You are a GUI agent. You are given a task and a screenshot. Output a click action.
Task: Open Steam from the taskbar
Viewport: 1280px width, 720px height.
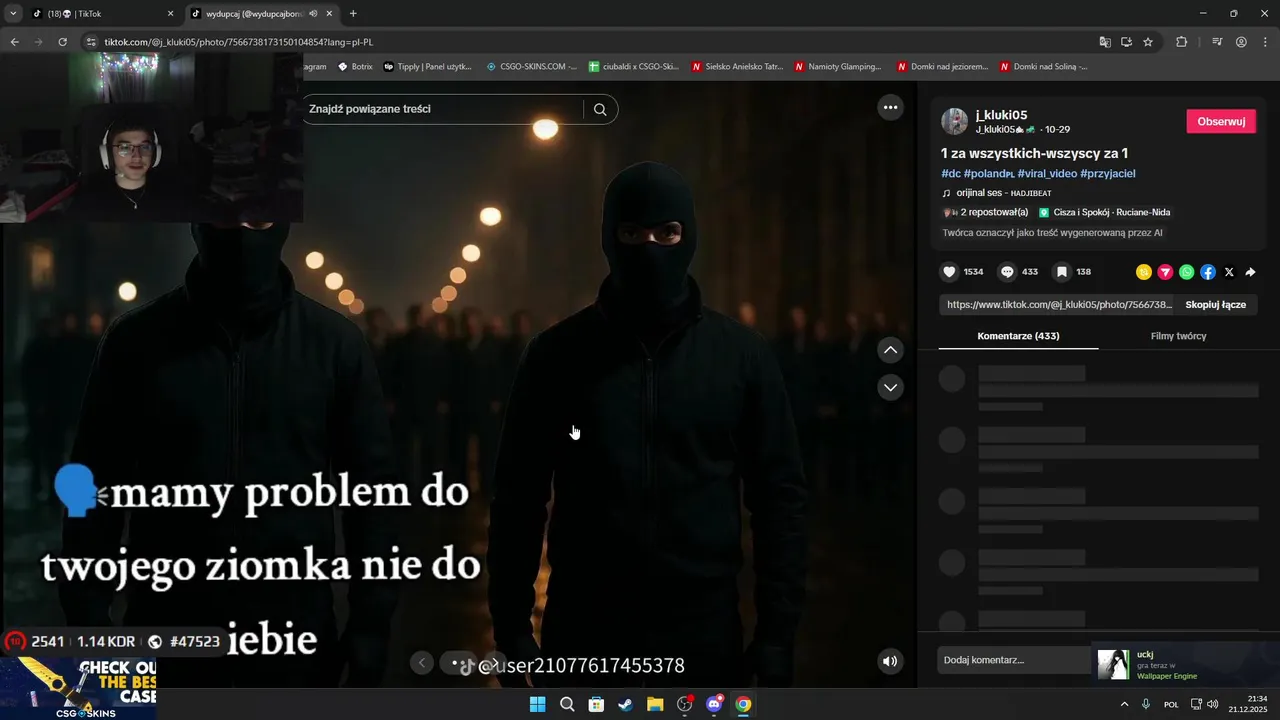click(x=625, y=704)
